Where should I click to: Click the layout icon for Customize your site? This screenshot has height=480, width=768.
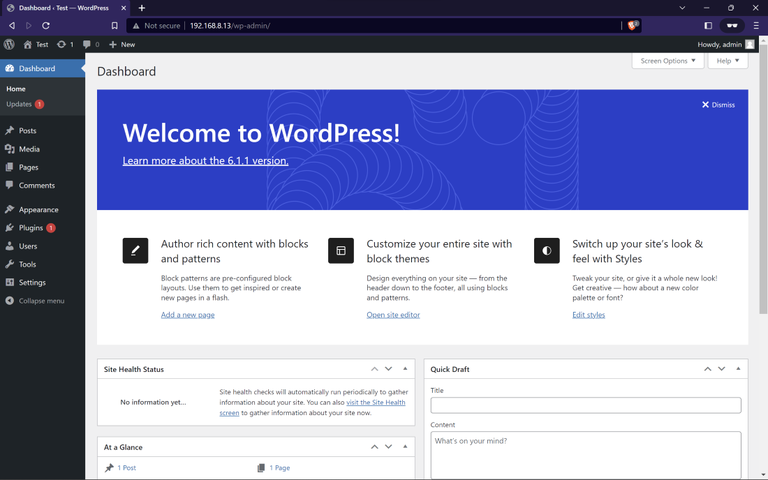point(341,250)
